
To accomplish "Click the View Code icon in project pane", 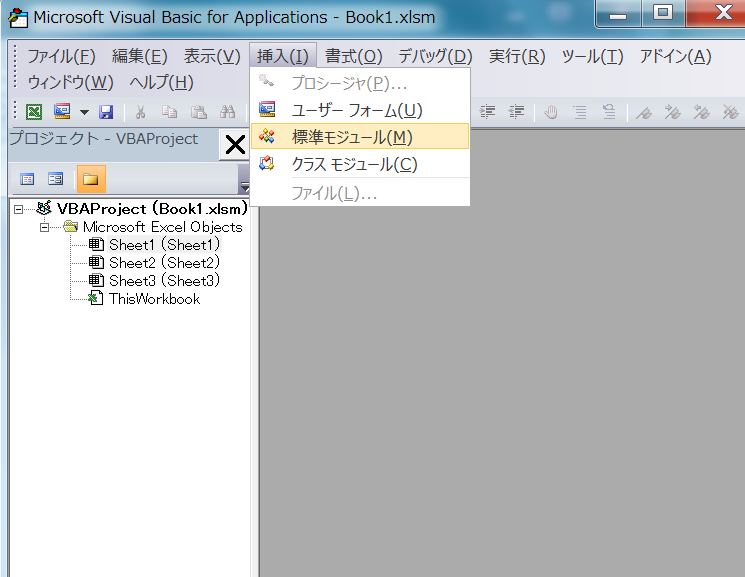I will click(x=27, y=179).
